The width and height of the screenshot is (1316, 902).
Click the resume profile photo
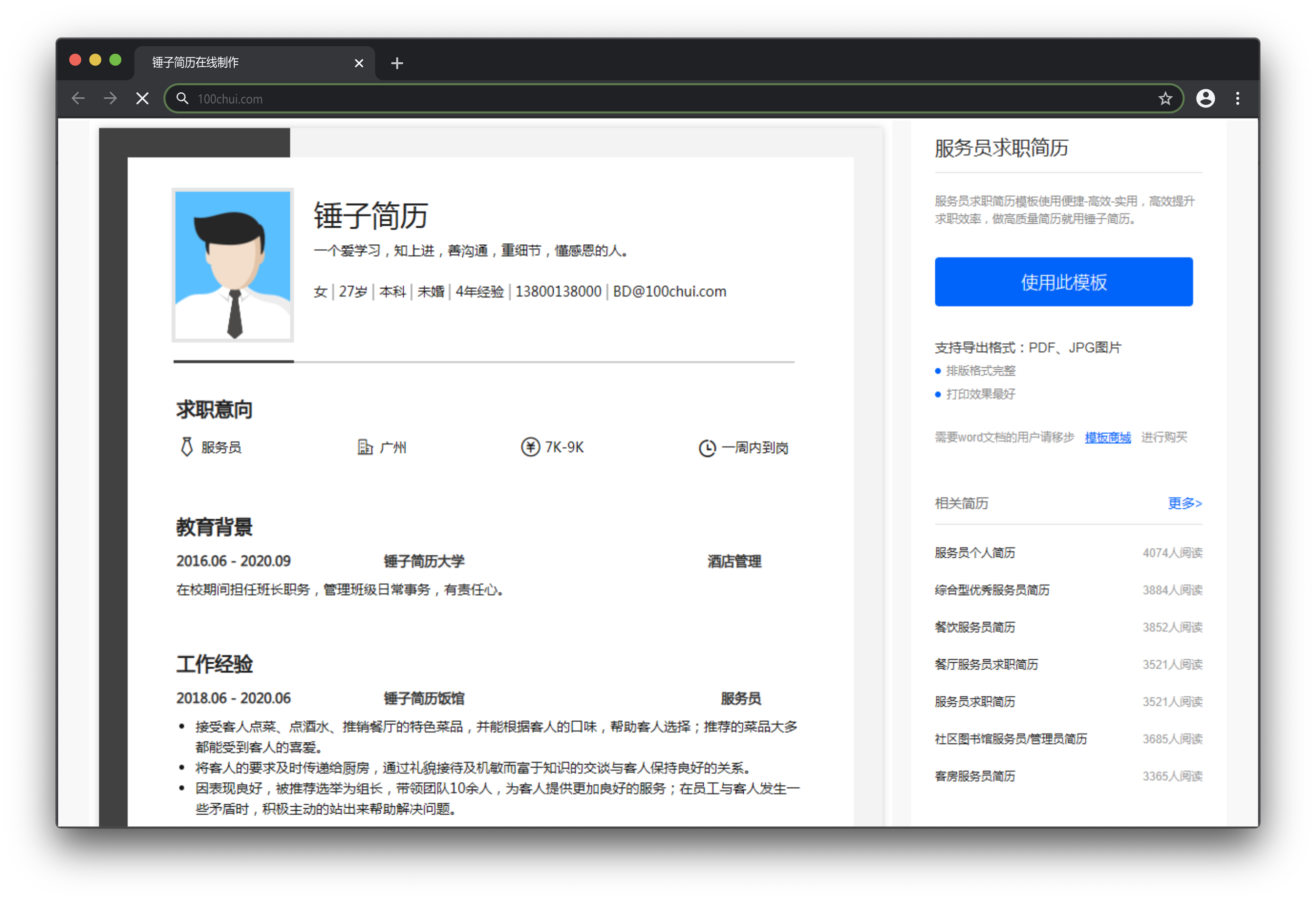click(233, 265)
